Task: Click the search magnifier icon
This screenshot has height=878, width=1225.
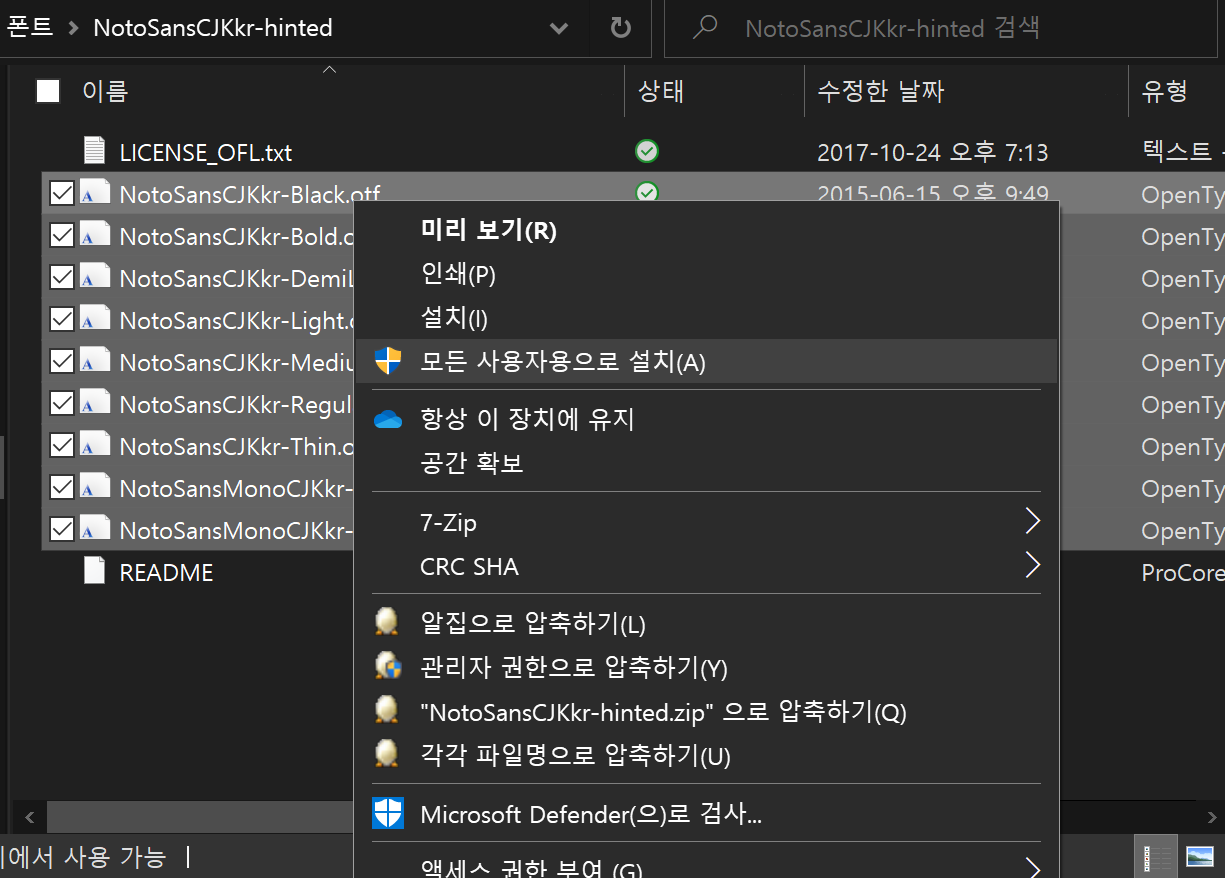Action: [705, 28]
